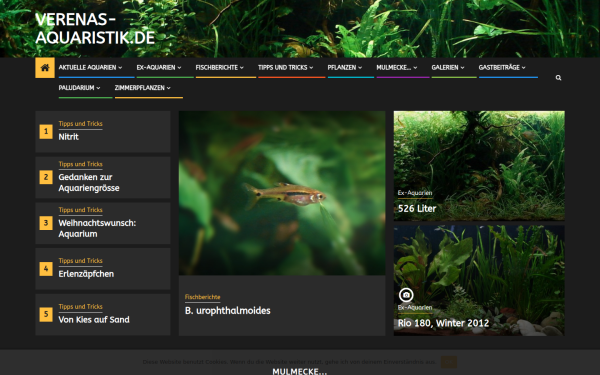The image size is (600, 375).
Task: Click Ex-Aquarien category above 526 Liter
Action: coord(415,193)
